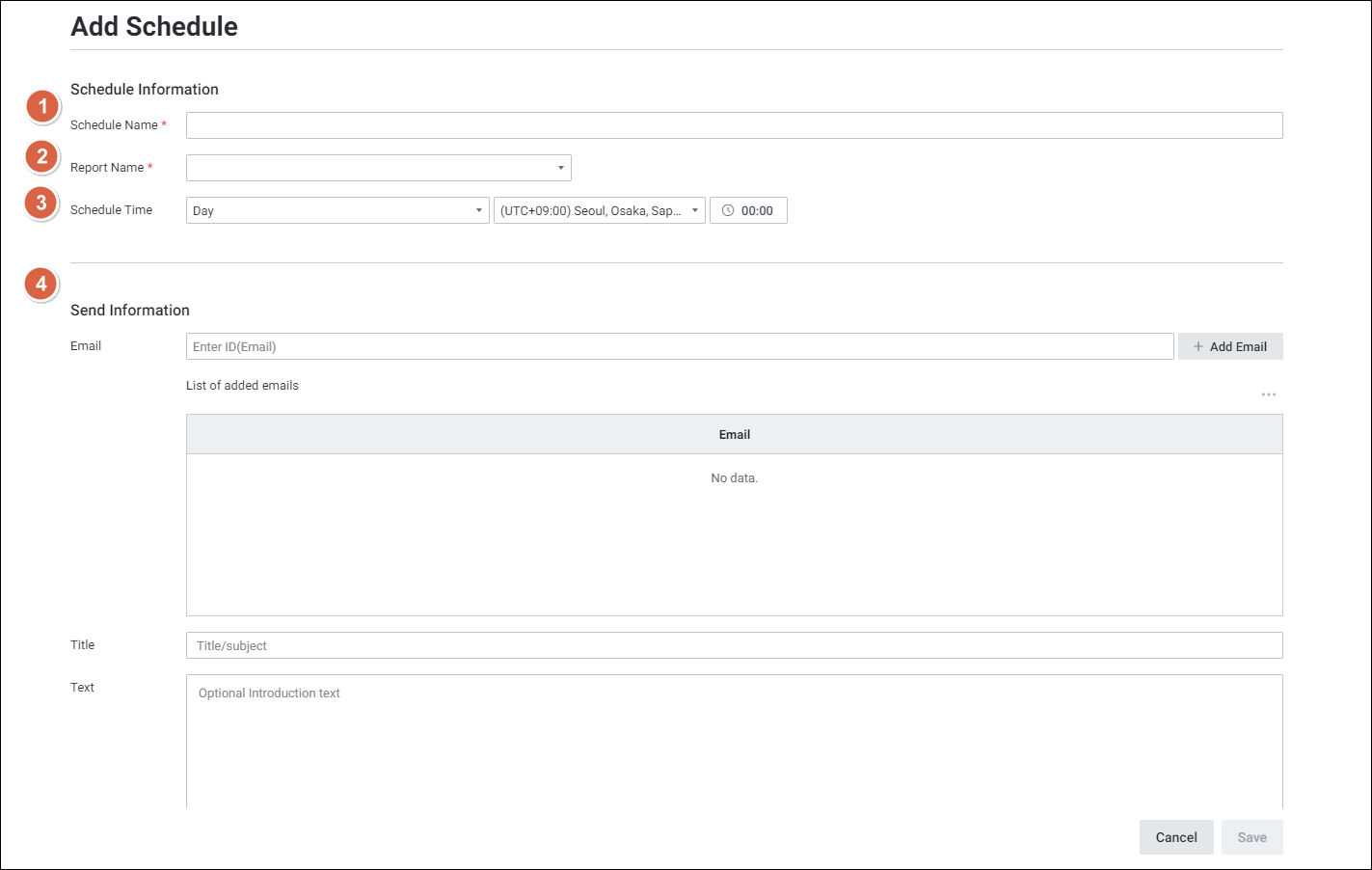Click the Optional Introduction text area
This screenshot has height=870, width=1372.
[x=734, y=740]
